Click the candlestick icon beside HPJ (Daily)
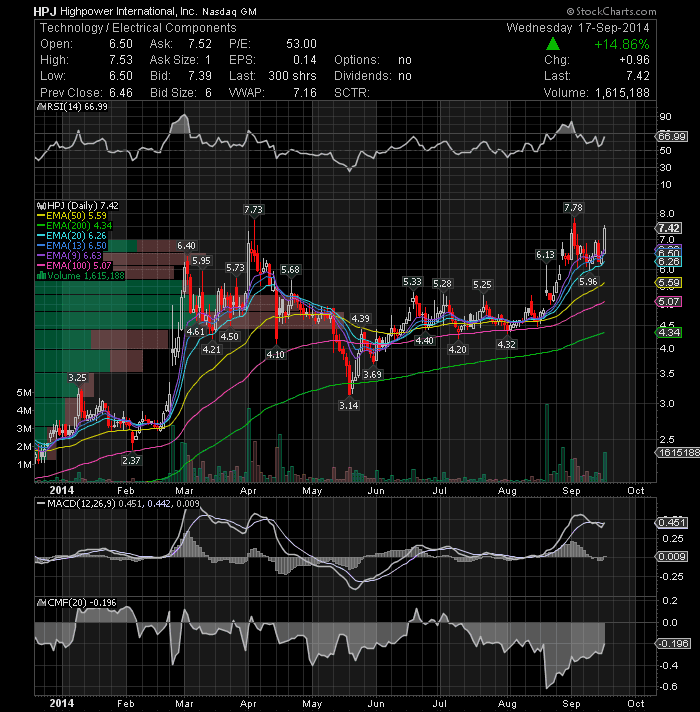 click(x=41, y=206)
